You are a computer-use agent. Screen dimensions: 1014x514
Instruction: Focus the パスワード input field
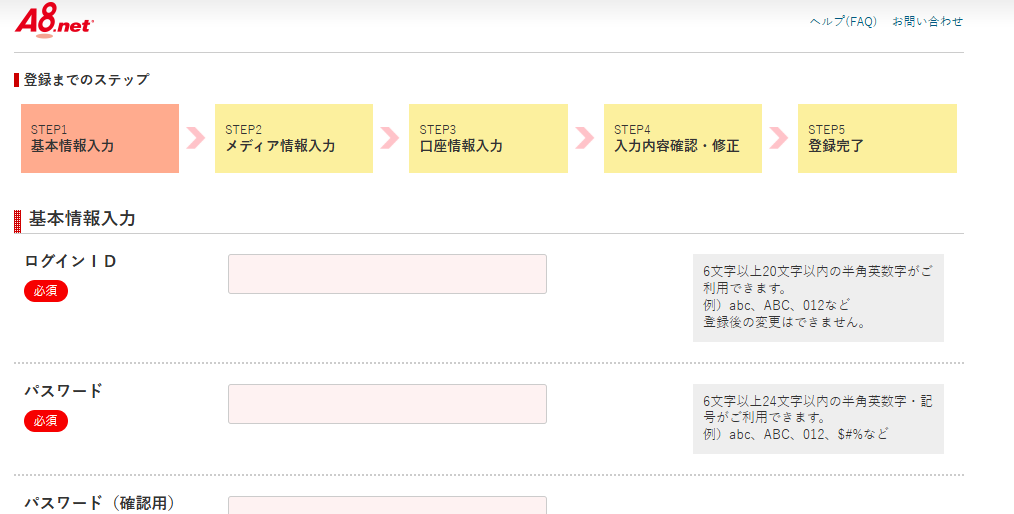tap(387, 404)
